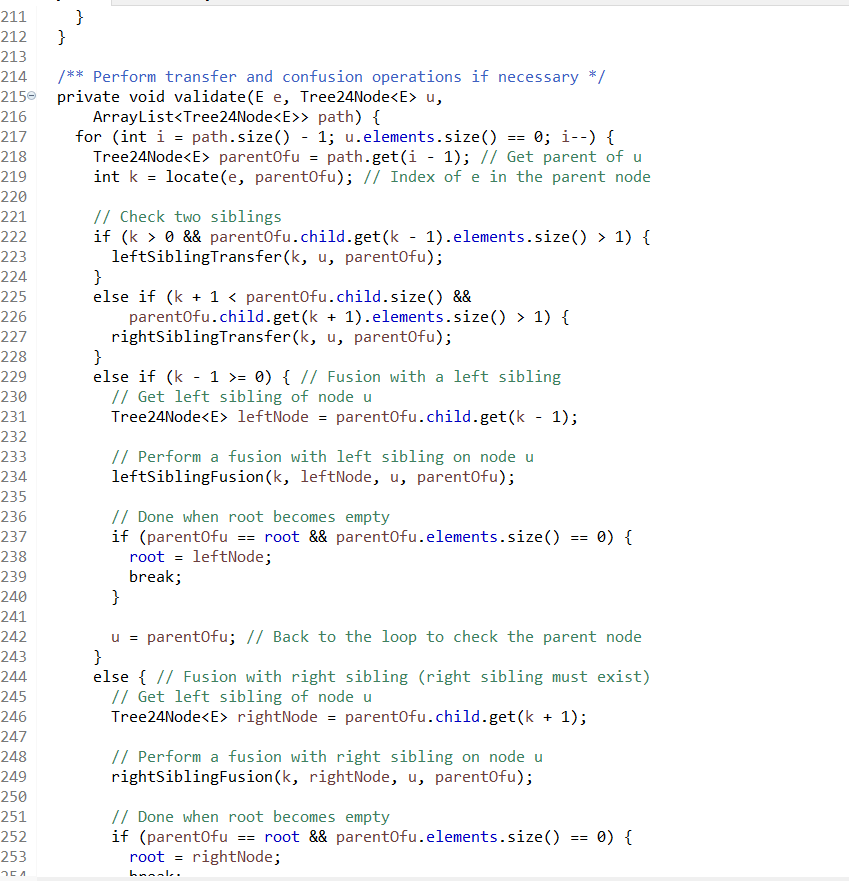Click the for loop keyword on line 217
The width and height of the screenshot is (849, 881).
(88, 136)
